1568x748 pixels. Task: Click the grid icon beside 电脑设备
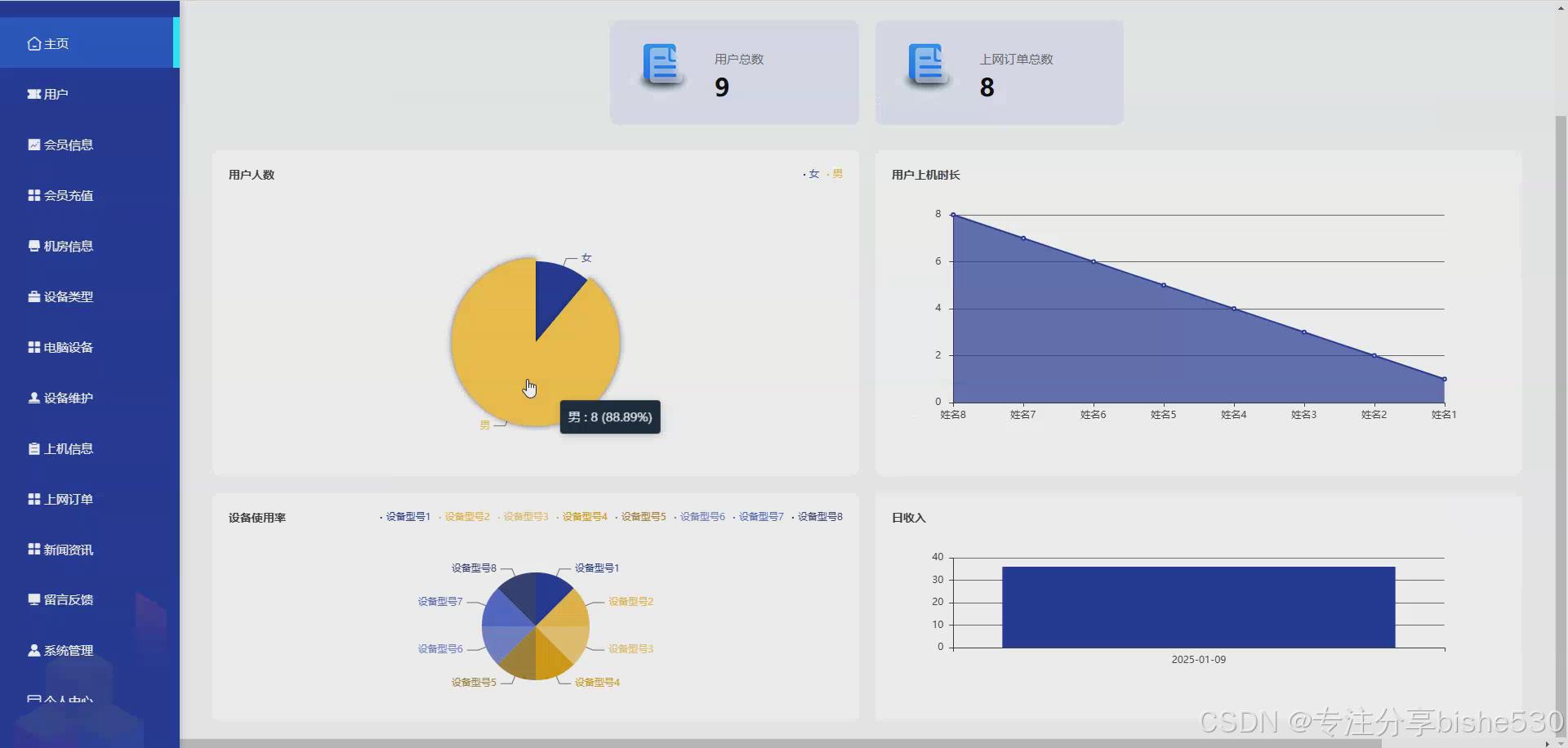(33, 347)
